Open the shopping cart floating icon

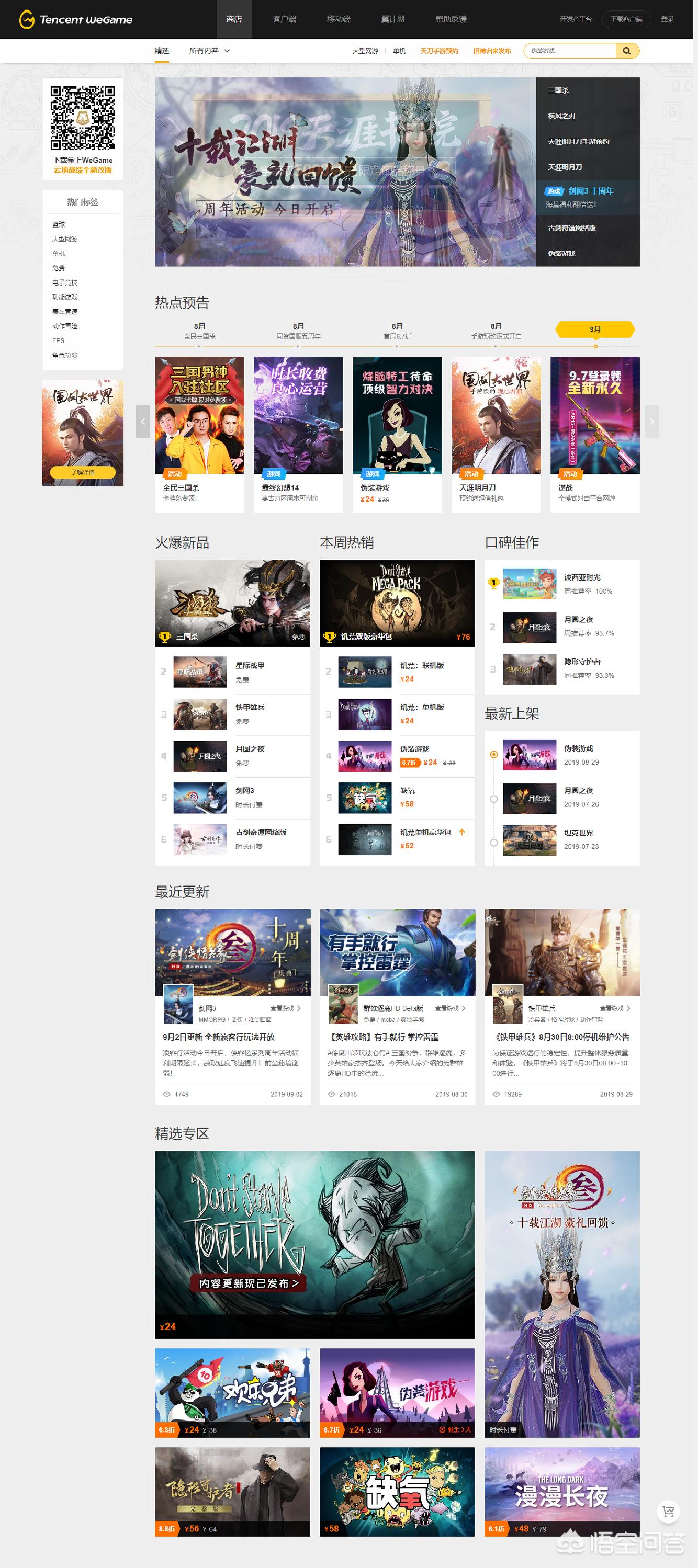tap(668, 1511)
